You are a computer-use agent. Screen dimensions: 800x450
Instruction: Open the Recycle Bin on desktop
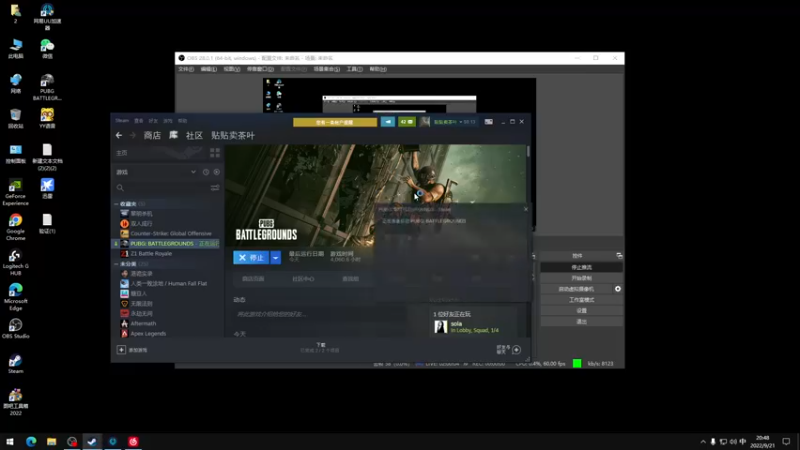pos(15,118)
